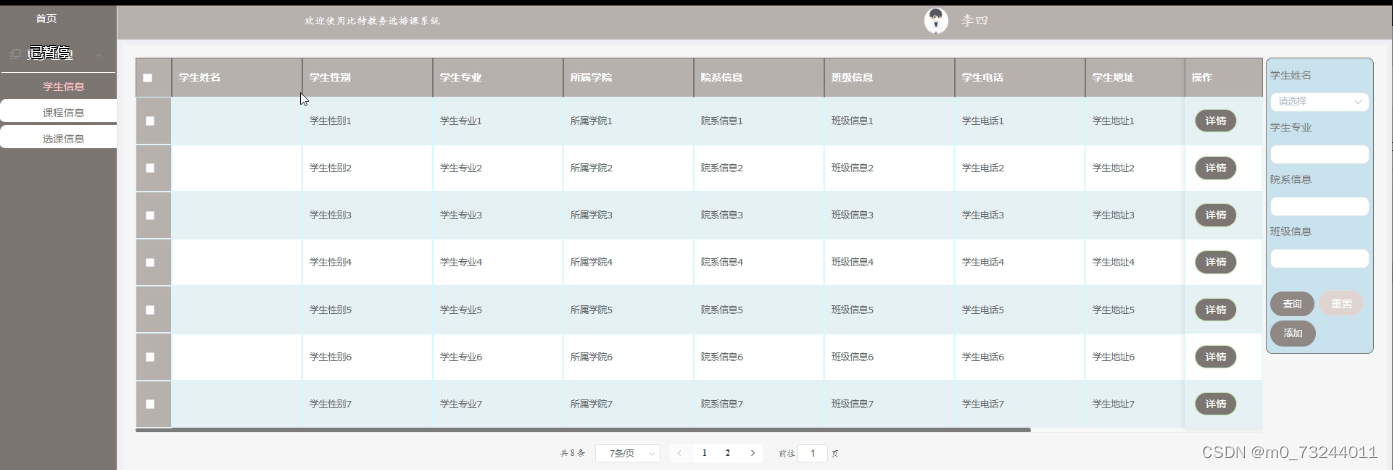The image size is (1393, 470).
Task: Open 详情 for row 学生地址7
Action: coord(1215,404)
